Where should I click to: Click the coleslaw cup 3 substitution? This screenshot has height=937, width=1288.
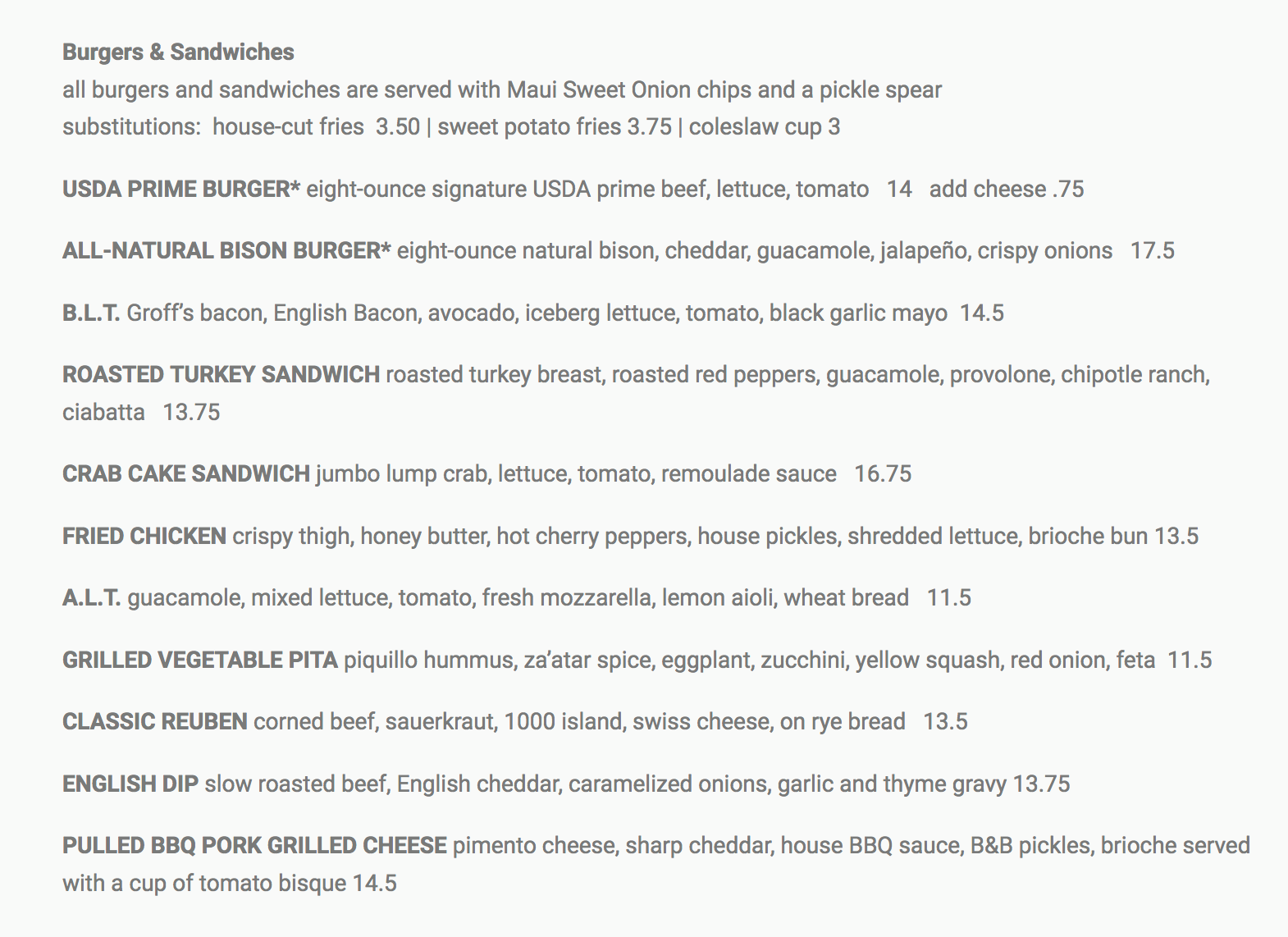coord(764,127)
